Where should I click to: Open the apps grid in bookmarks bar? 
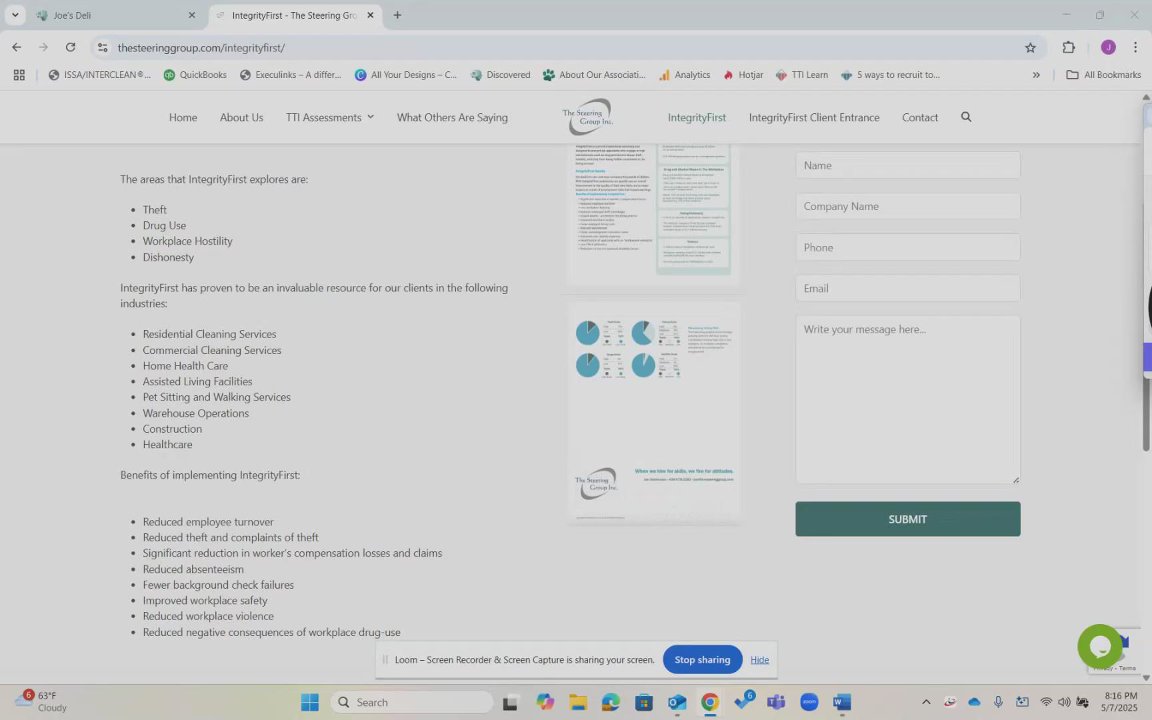[19, 75]
